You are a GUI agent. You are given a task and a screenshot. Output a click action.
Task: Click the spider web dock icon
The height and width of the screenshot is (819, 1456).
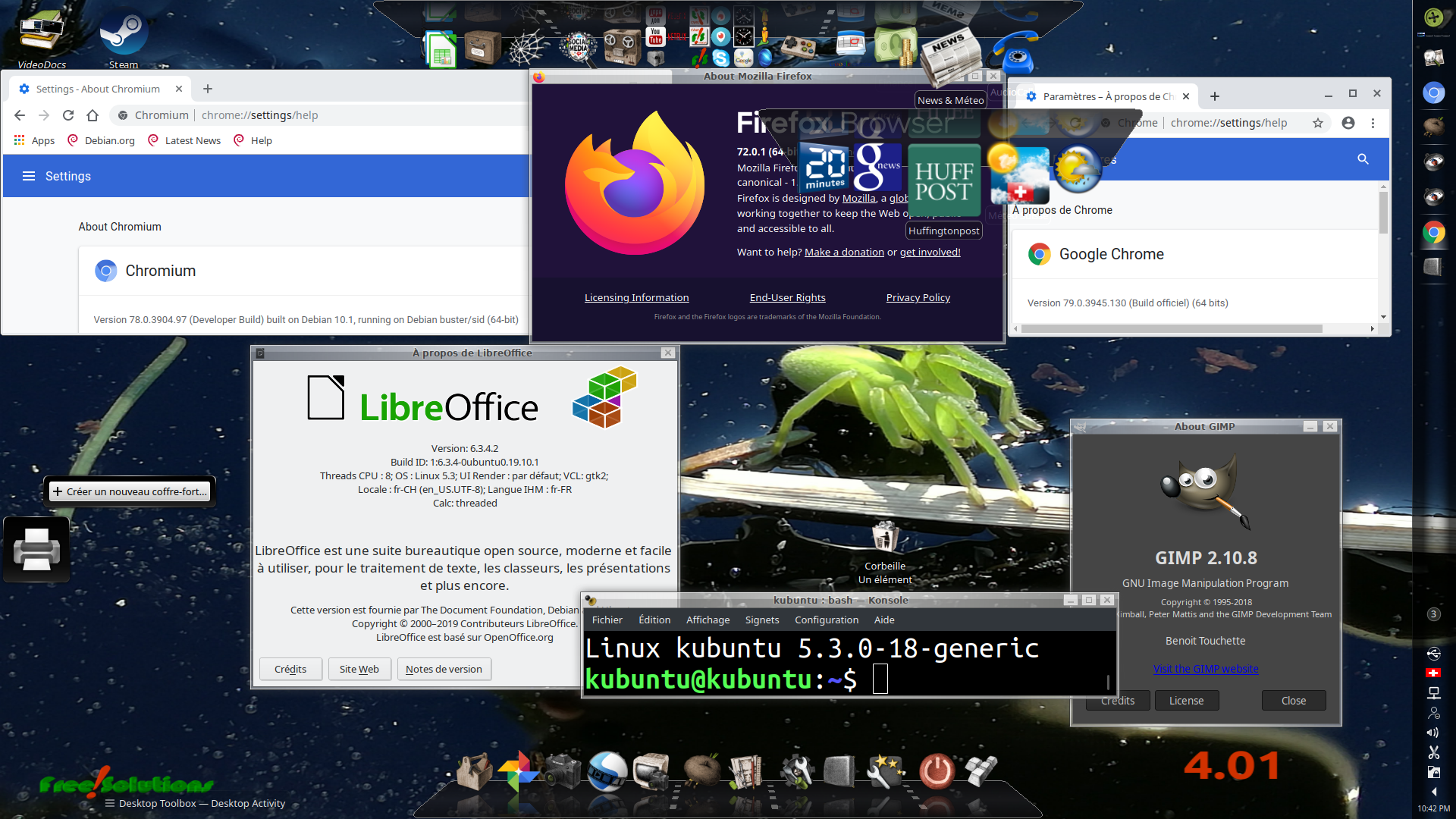coord(526,49)
